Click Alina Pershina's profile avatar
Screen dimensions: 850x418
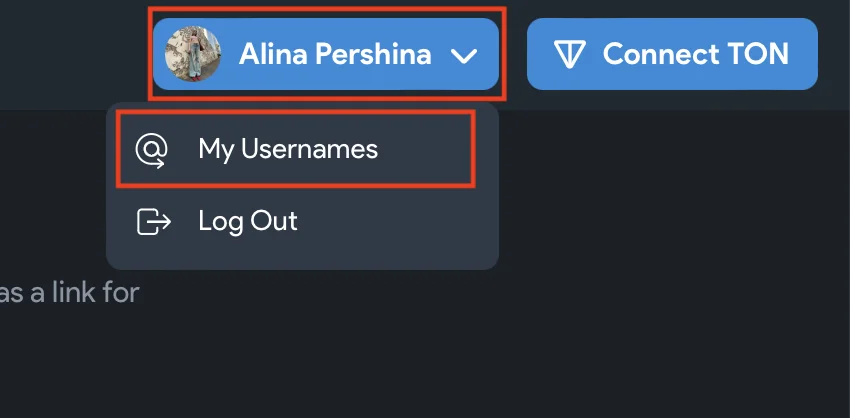click(193, 54)
